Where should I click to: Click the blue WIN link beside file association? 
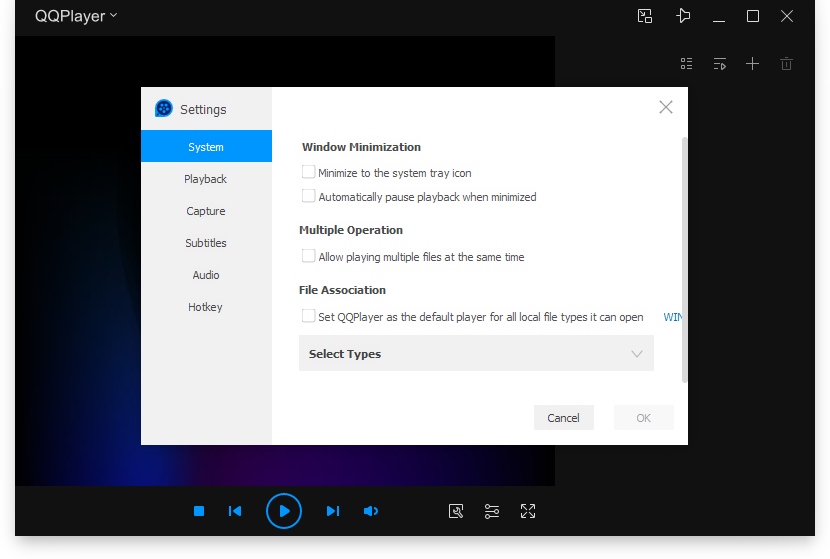672,317
